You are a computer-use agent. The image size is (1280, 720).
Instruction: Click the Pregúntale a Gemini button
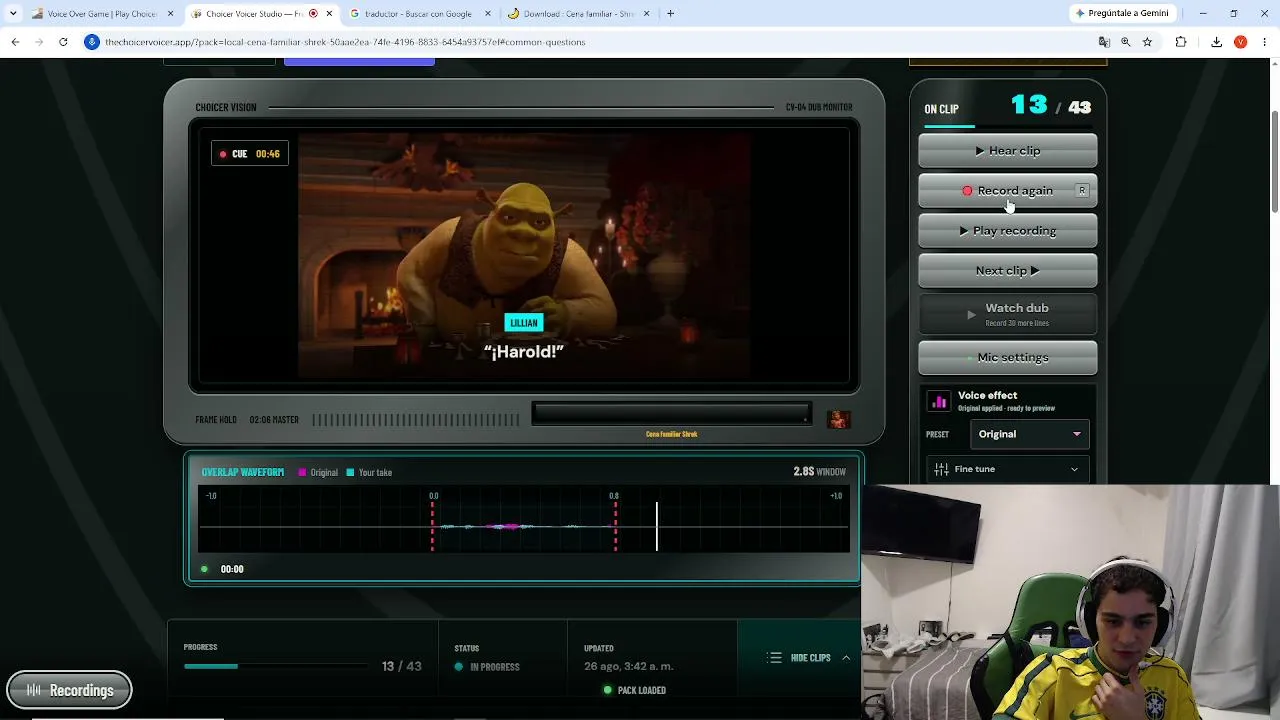click(1121, 14)
